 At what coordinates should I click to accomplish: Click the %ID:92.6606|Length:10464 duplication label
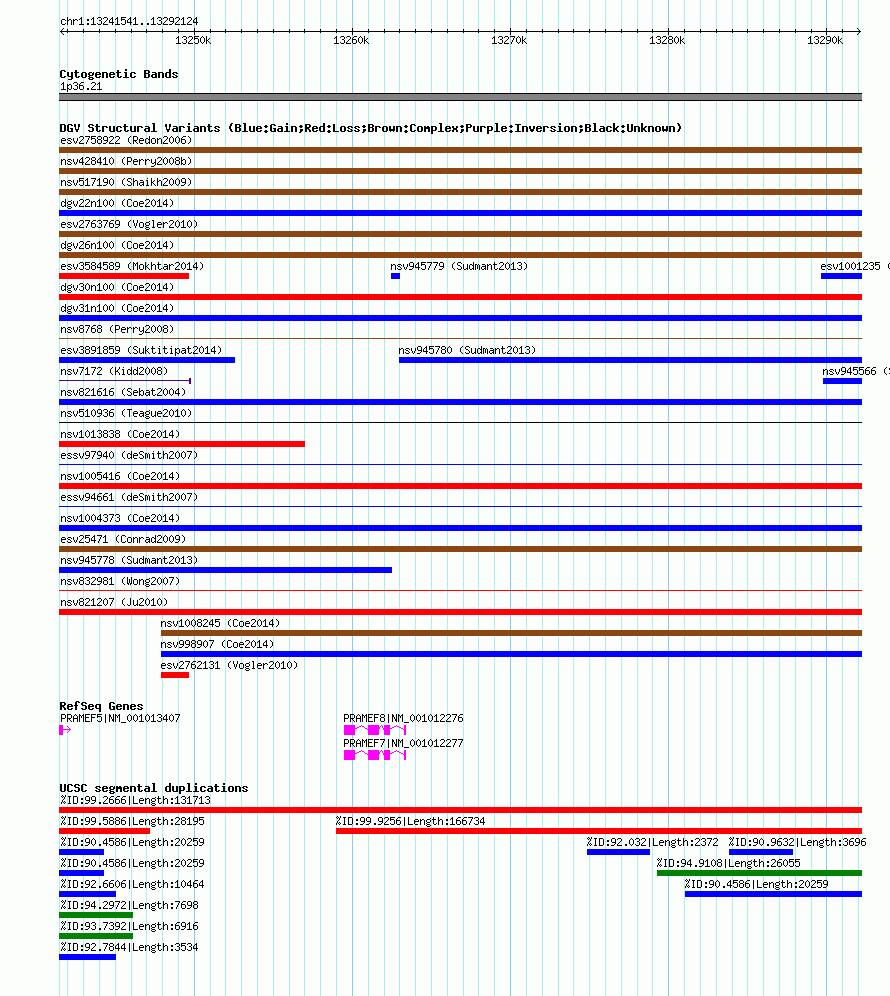(132, 884)
